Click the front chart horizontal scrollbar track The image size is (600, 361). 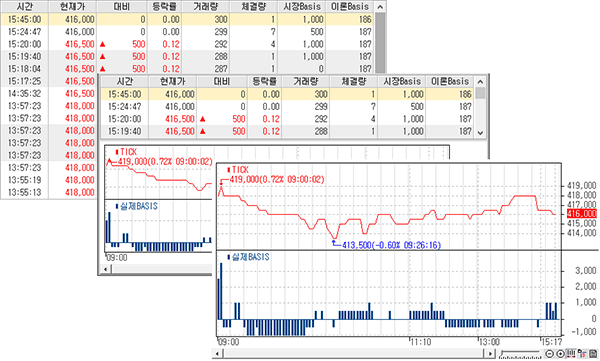(x=354, y=354)
